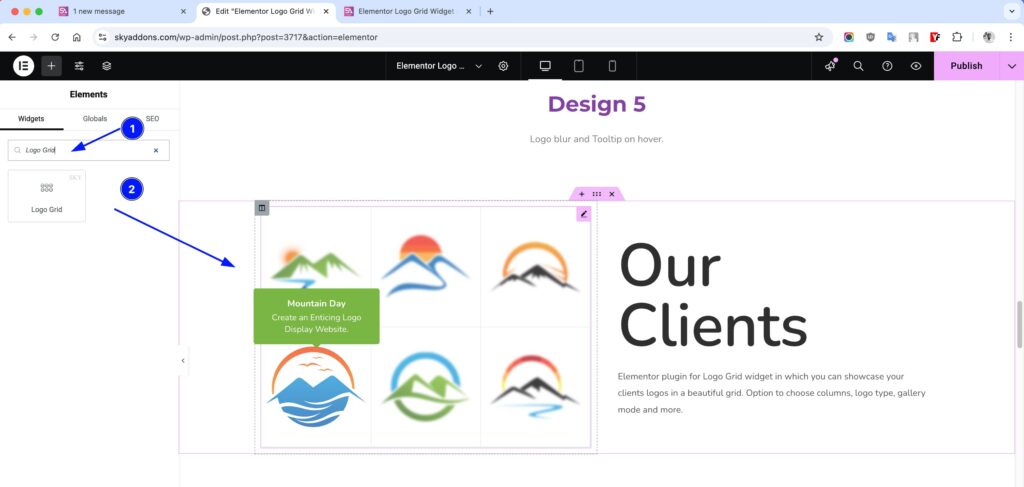Click the 'Logo blur and Tooltip' text
Viewport: 1024px width, 487px height.
pos(597,139)
